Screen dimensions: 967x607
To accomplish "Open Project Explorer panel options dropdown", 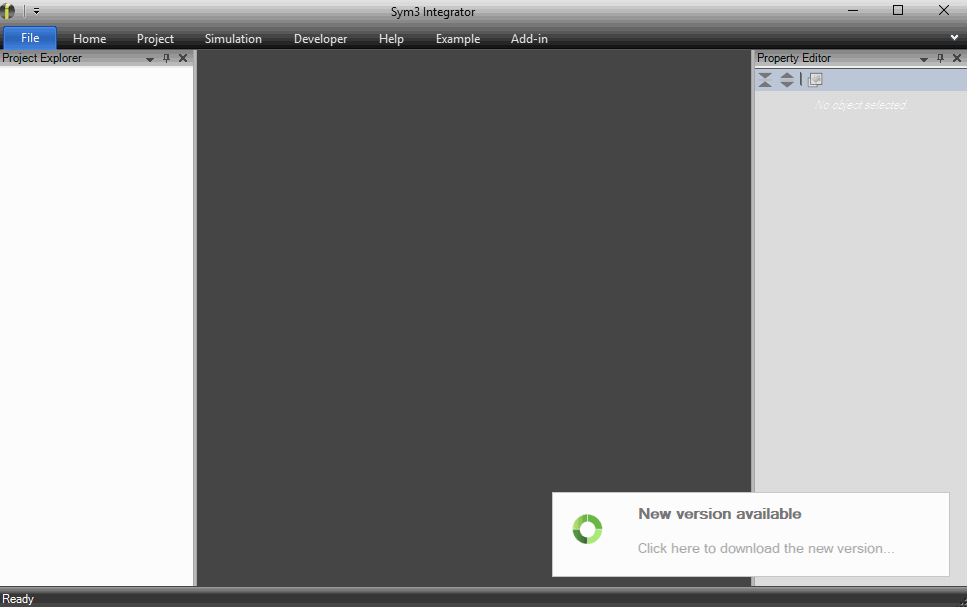I will point(150,59).
